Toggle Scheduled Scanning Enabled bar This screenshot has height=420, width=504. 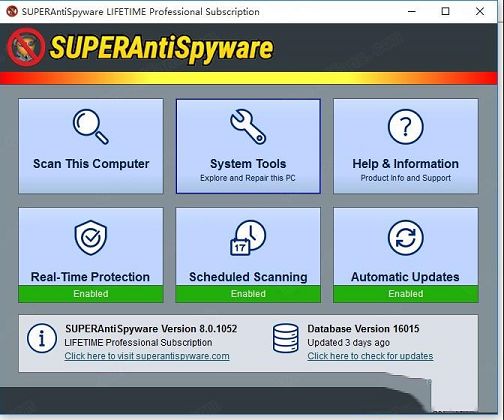point(248,294)
